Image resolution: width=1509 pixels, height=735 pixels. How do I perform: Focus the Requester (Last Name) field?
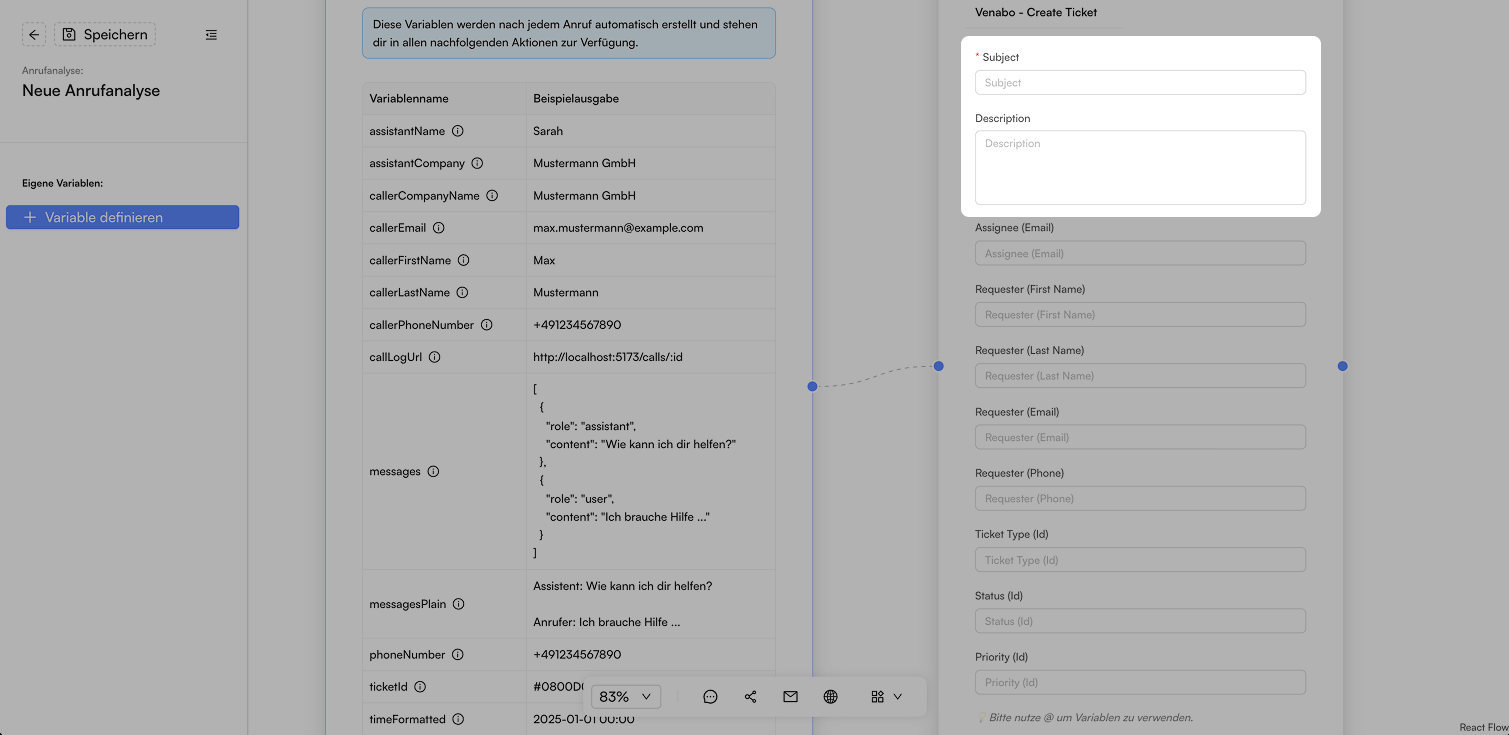tap(1140, 376)
